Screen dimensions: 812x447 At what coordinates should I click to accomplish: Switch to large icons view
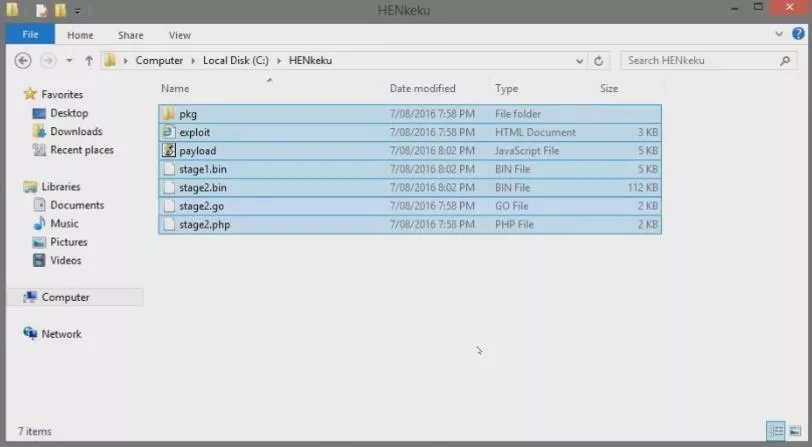pyautogui.click(x=795, y=431)
